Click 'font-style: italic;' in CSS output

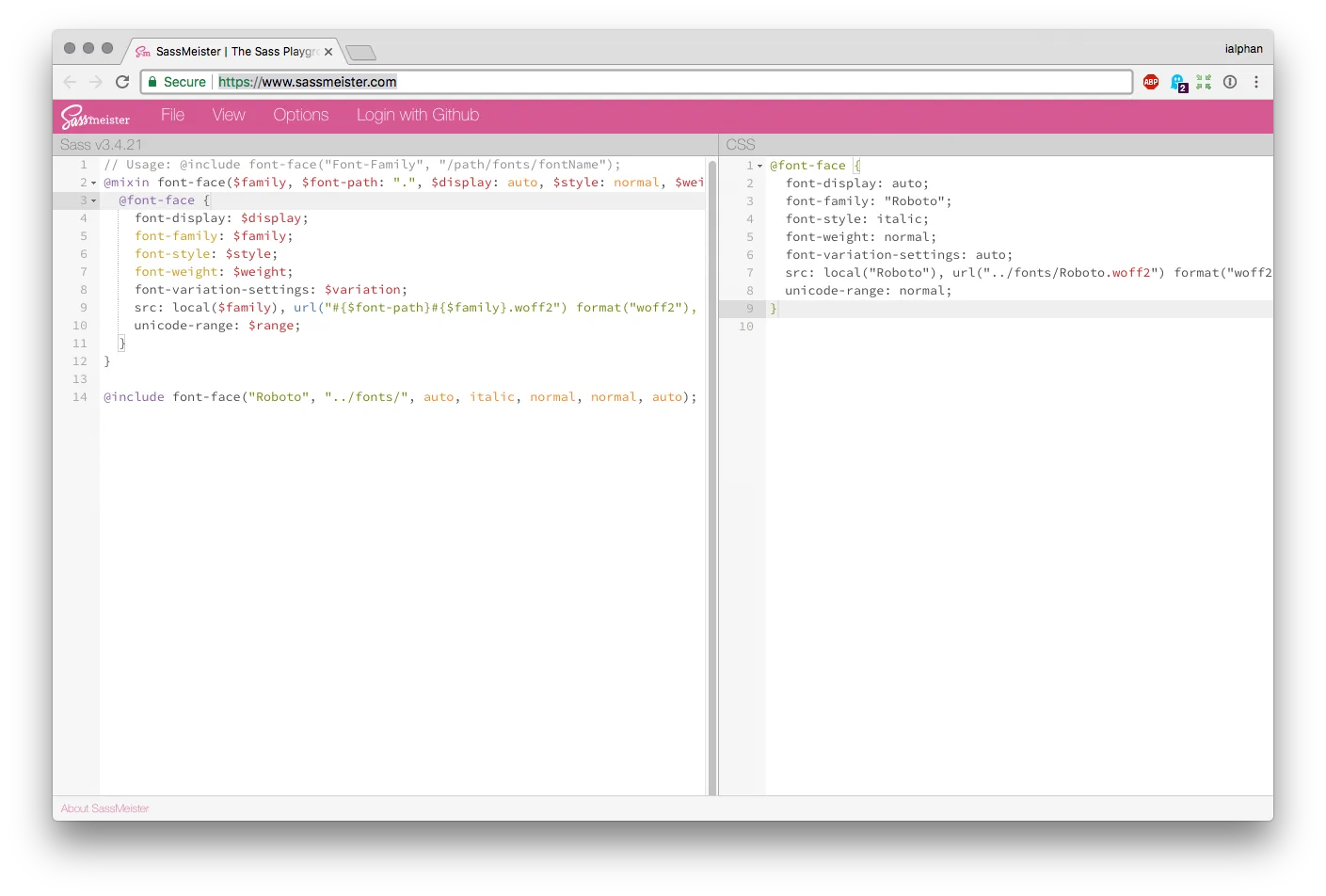tap(857, 219)
